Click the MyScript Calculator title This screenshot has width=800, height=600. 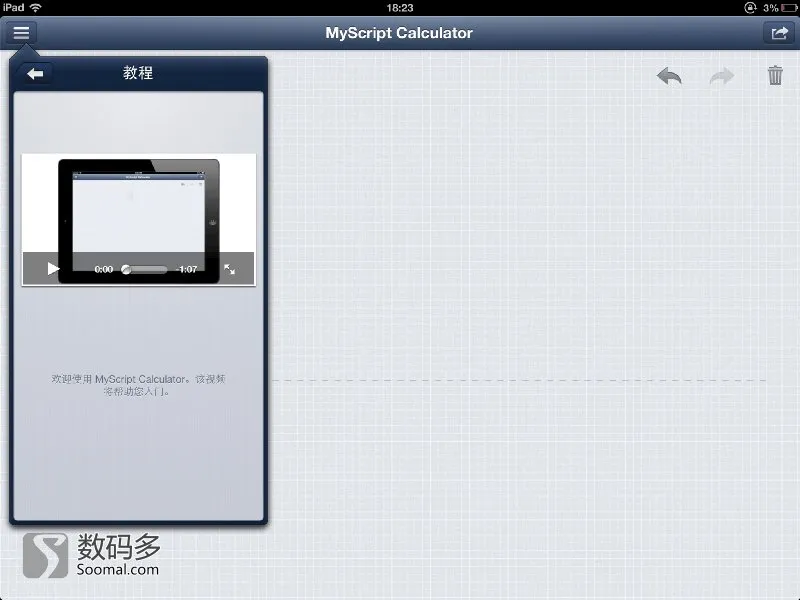pyautogui.click(x=399, y=33)
